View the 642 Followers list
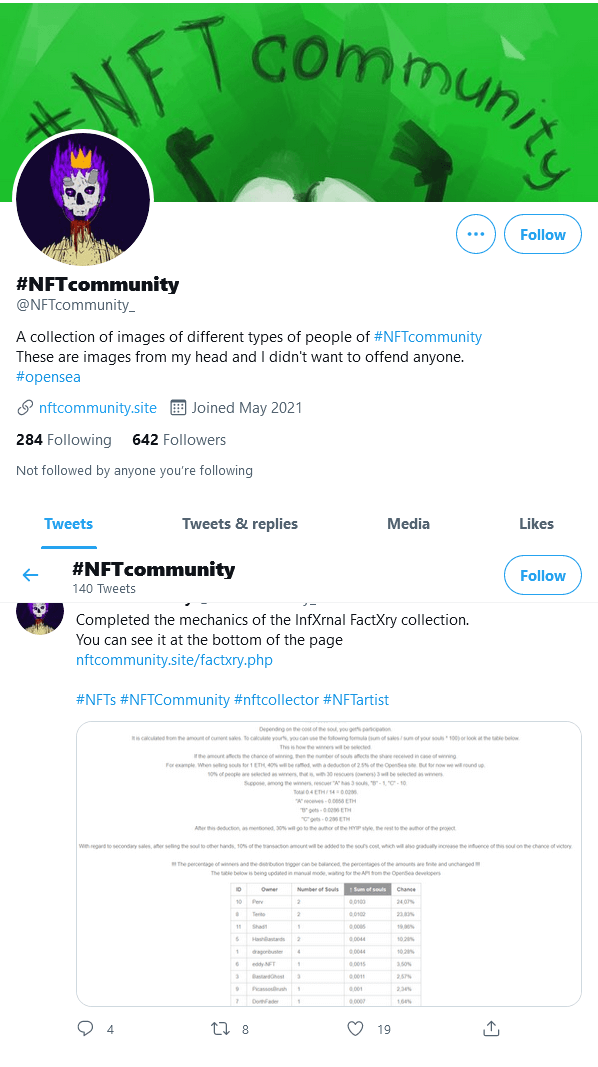The width and height of the screenshot is (598, 1067). pyautogui.click(x=179, y=440)
